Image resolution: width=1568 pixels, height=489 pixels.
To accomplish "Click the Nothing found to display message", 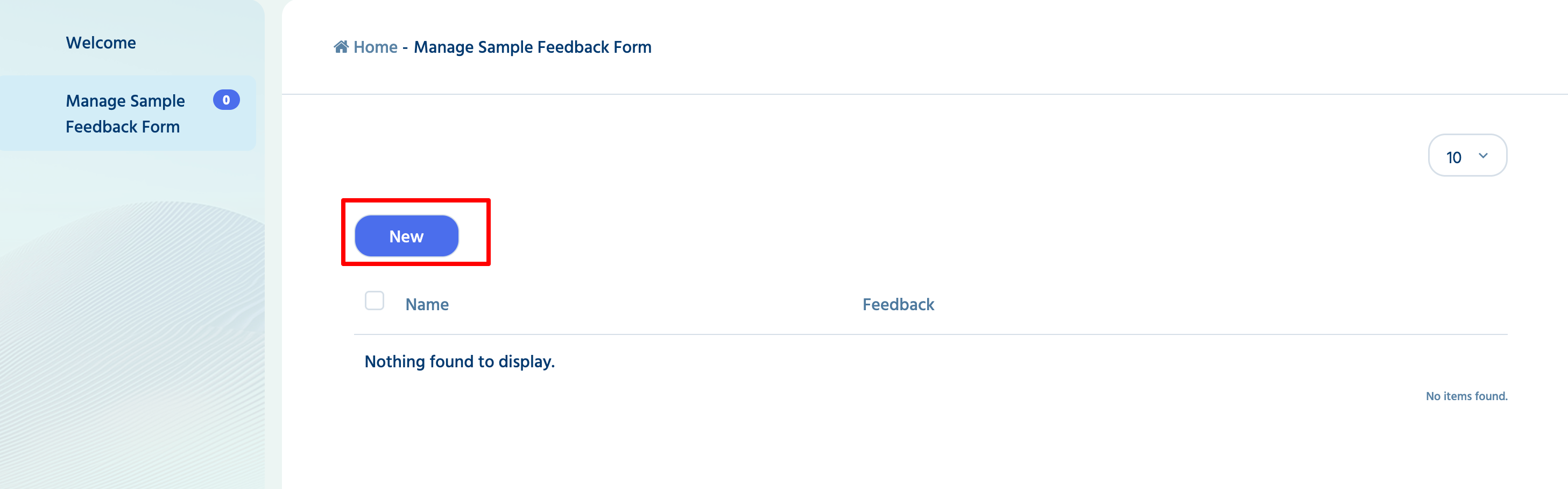I will 460,361.
